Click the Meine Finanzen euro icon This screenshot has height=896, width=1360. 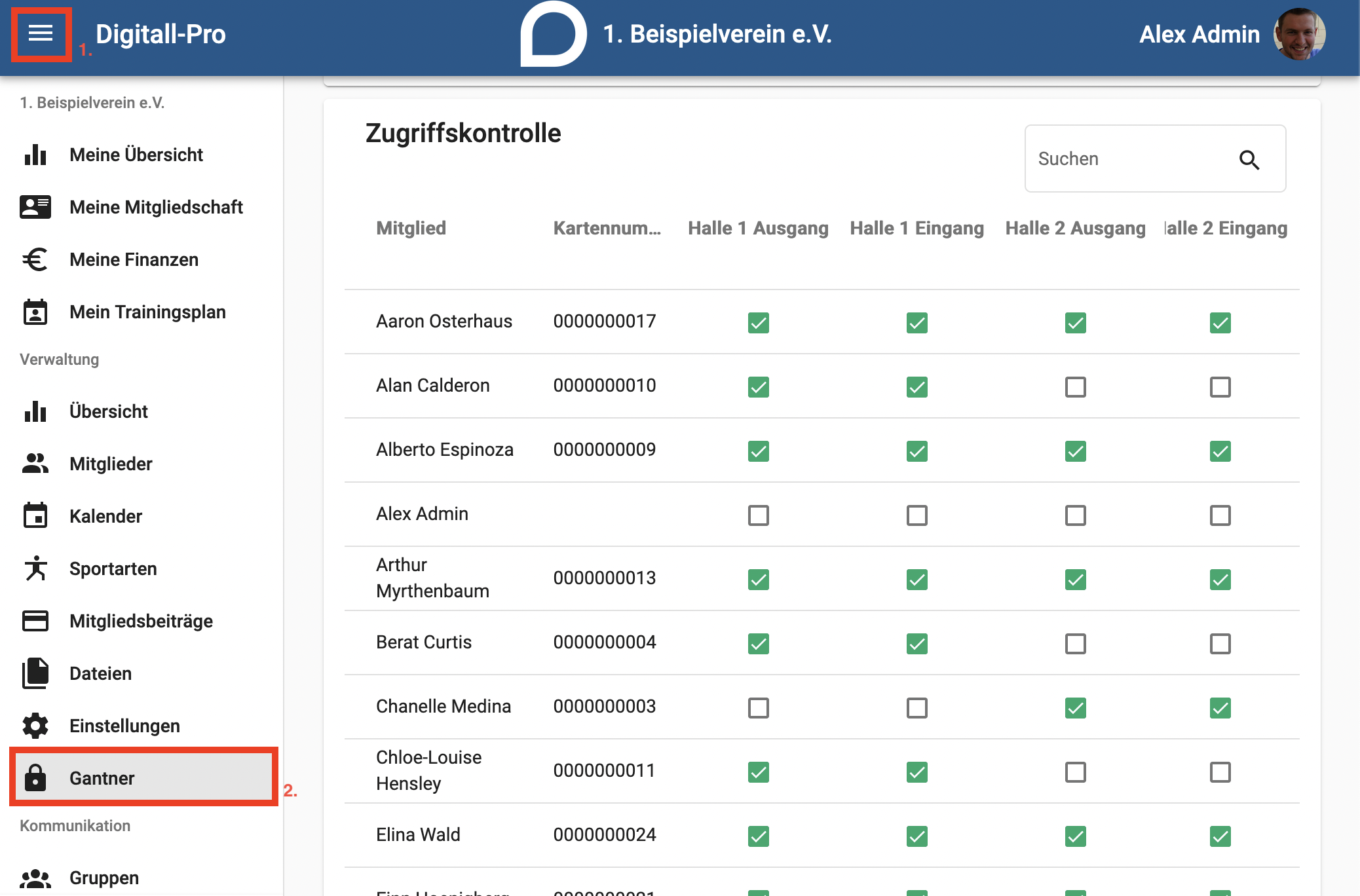(35, 259)
